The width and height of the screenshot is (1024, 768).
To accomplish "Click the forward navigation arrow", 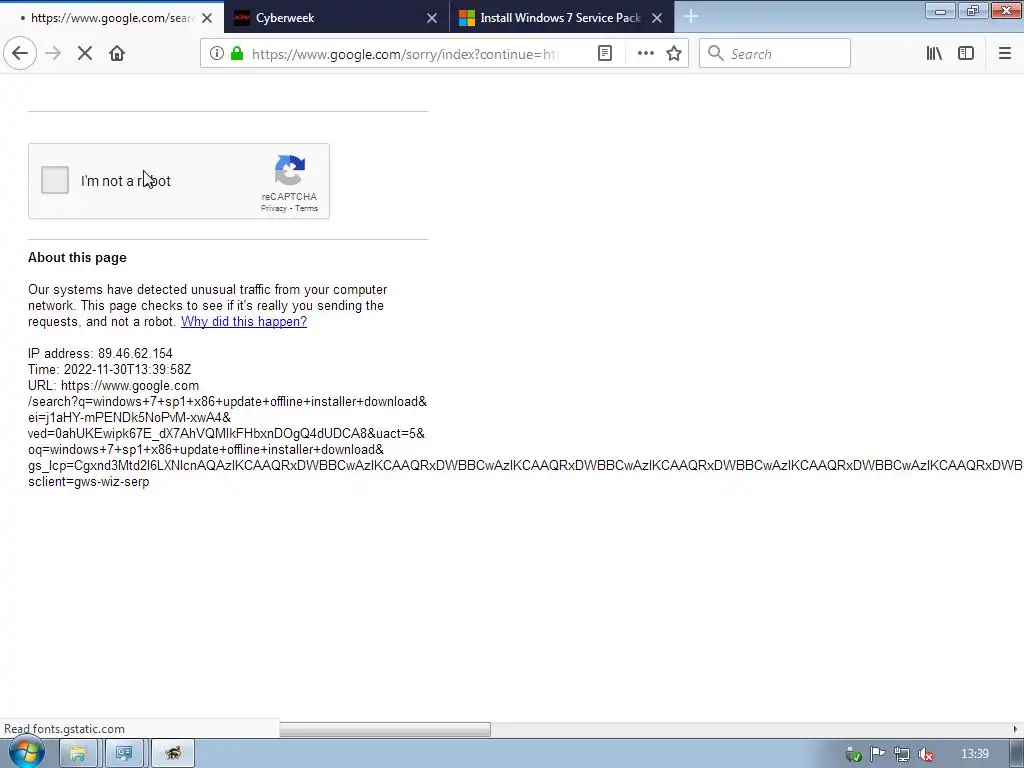I will tap(53, 54).
